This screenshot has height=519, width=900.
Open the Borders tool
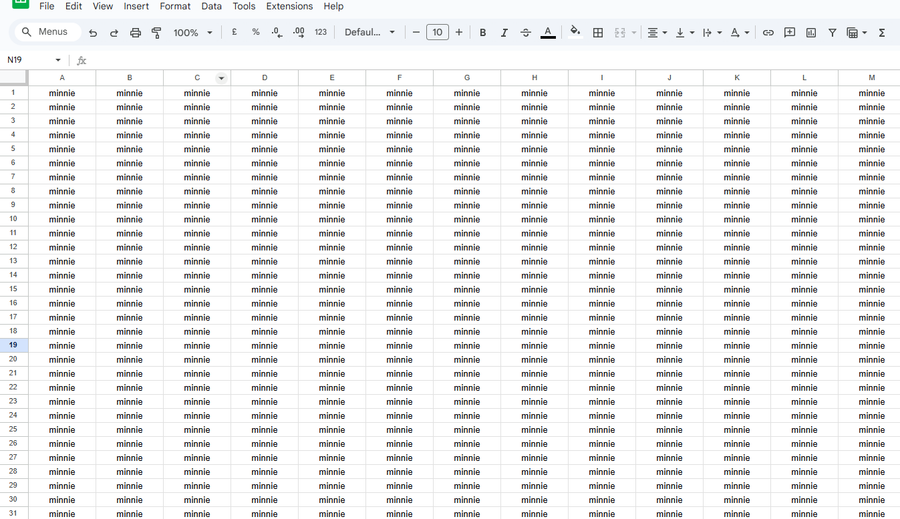pos(598,33)
